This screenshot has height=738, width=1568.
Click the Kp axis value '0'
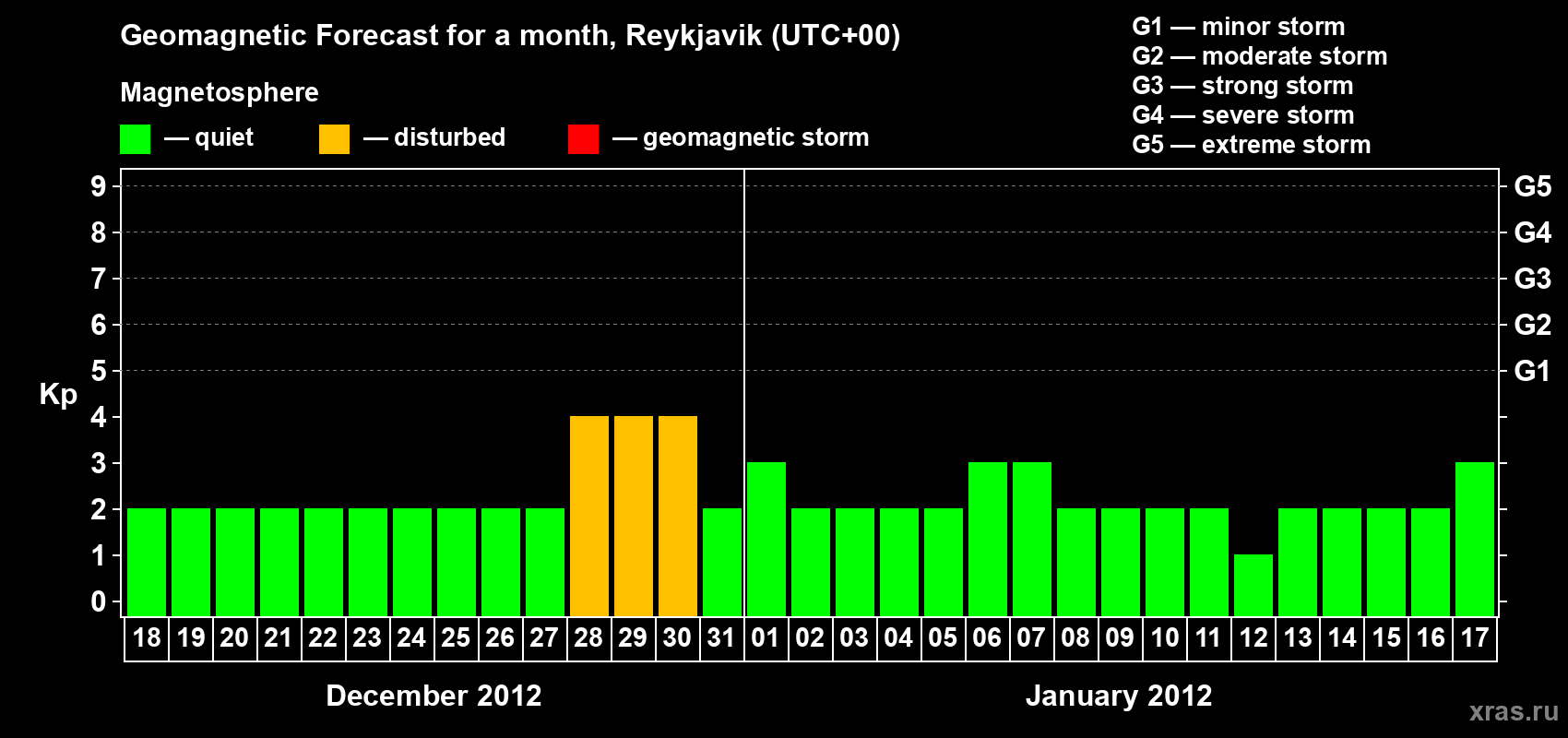99,601
